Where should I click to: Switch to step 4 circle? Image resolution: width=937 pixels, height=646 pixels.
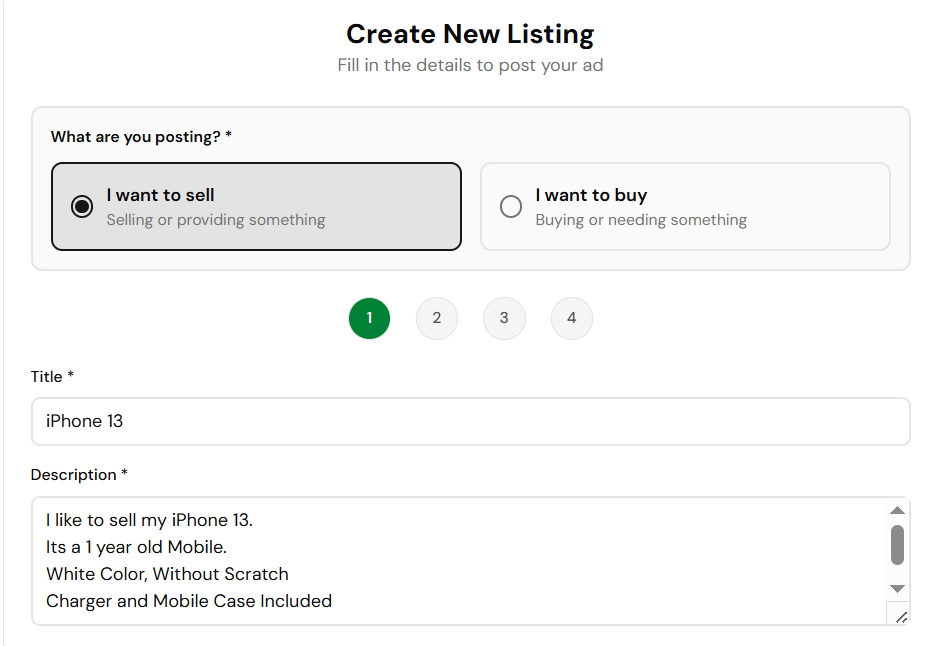(571, 318)
